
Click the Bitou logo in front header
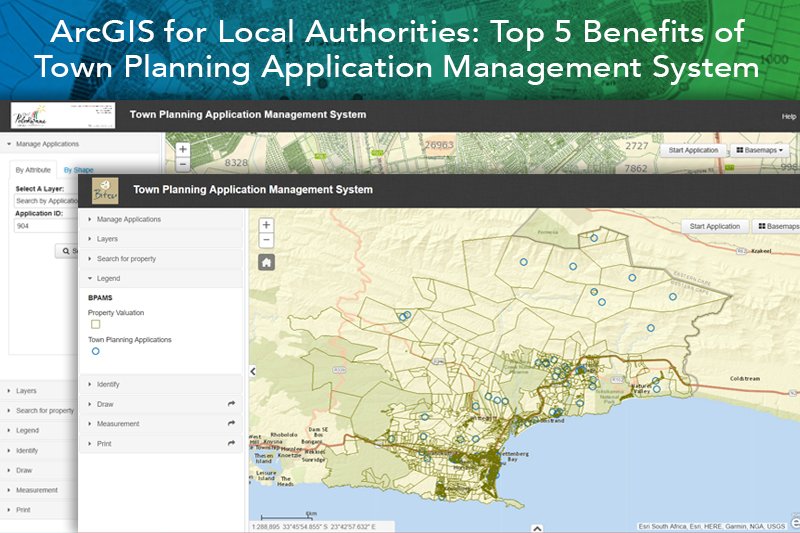pyautogui.click(x=105, y=191)
